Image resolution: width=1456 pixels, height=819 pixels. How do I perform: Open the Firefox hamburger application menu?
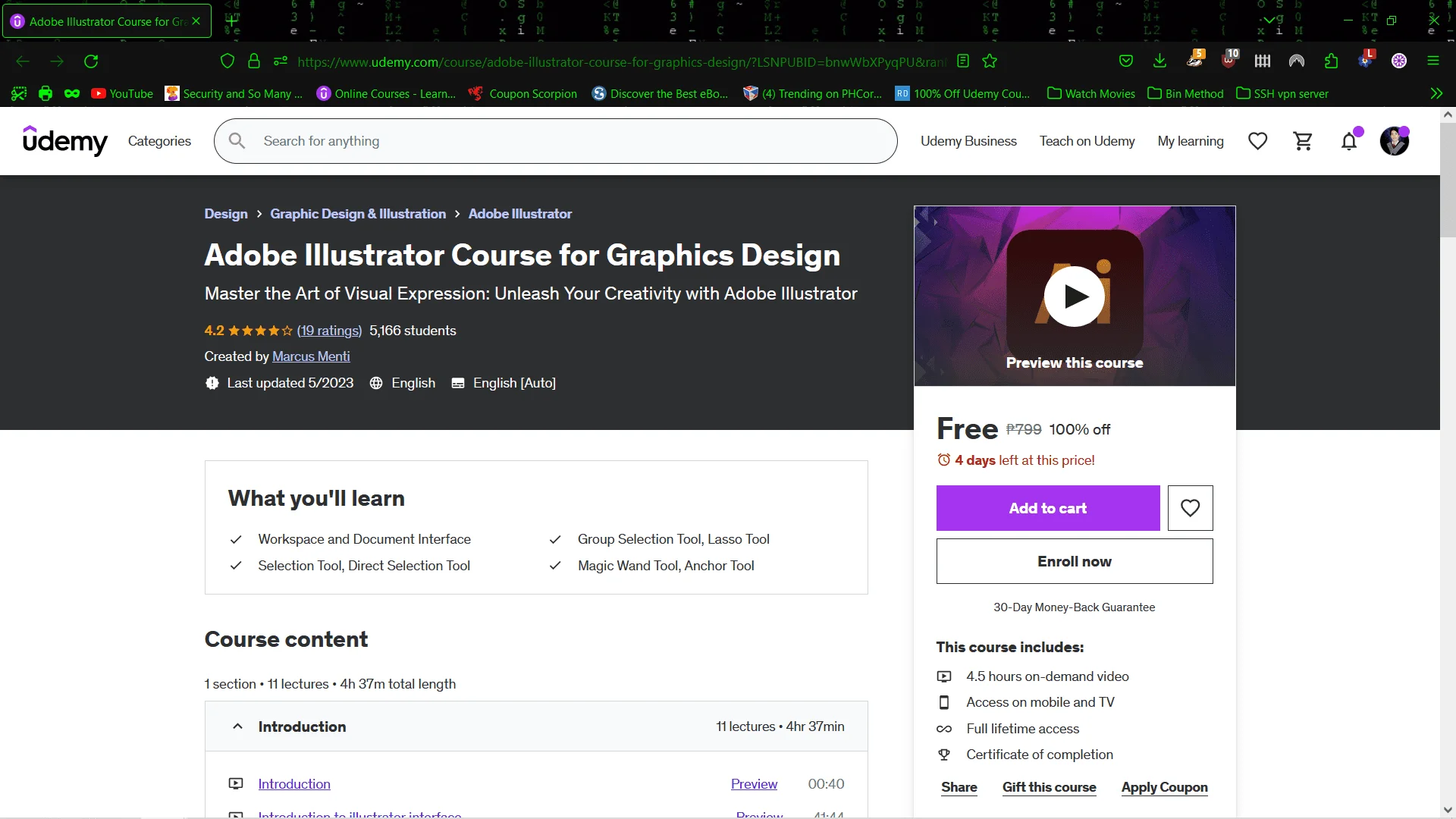pyautogui.click(x=1433, y=61)
